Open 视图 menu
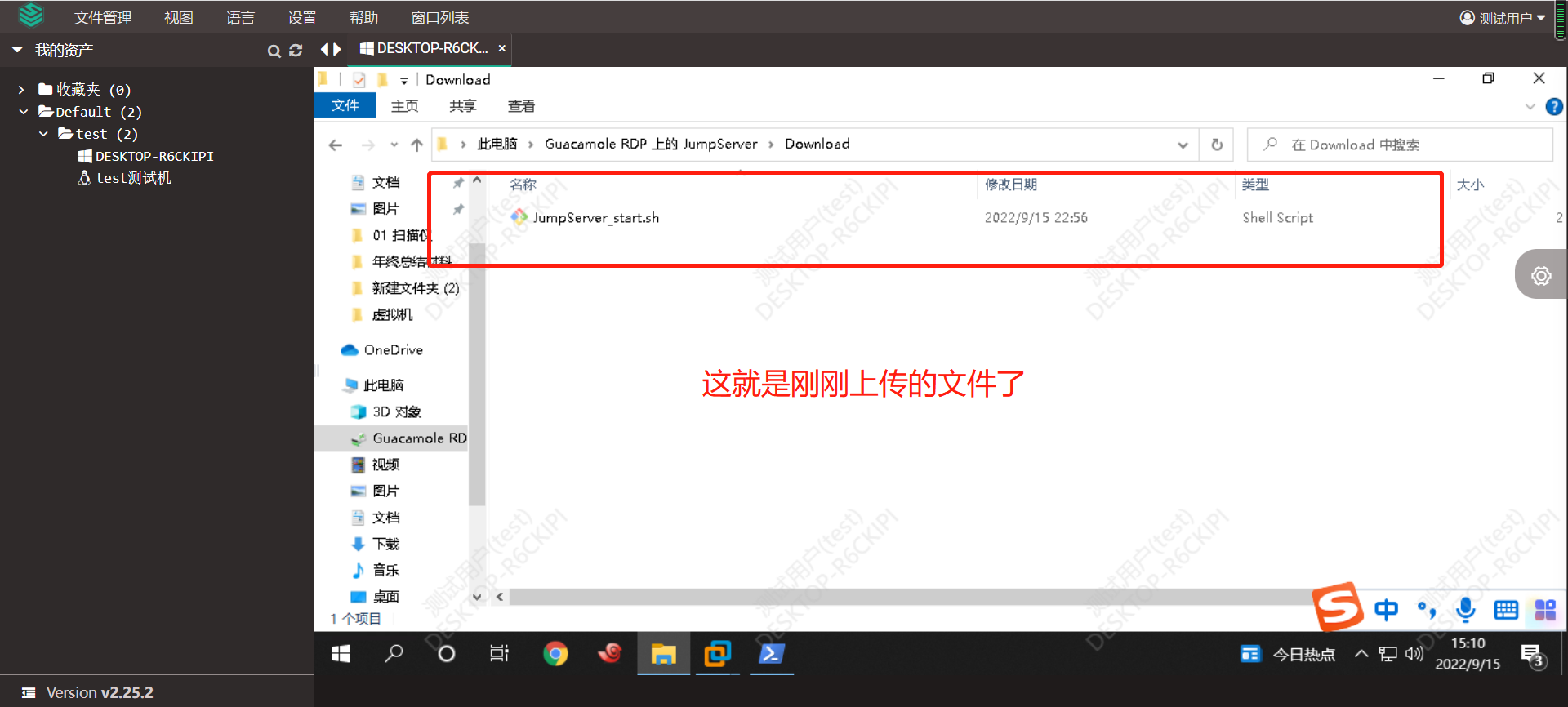Viewport: 1568px width, 707px height. (179, 18)
